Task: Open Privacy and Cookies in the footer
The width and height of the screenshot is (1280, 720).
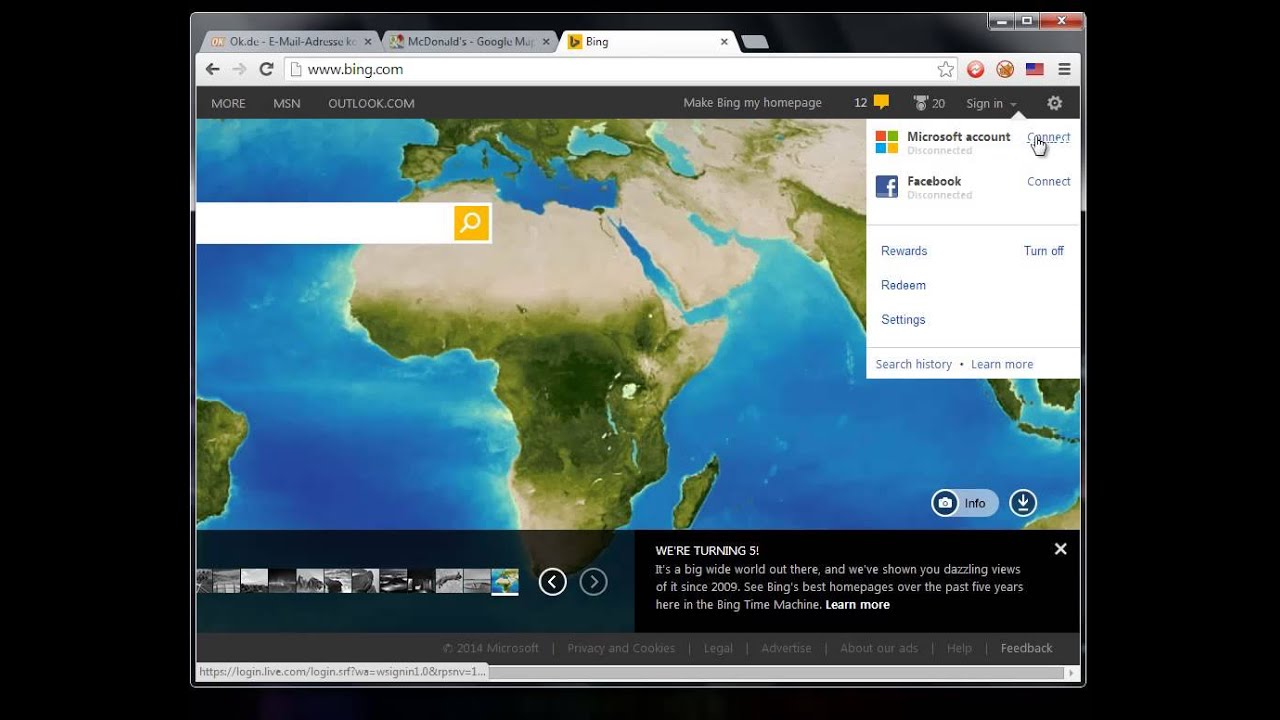Action: click(x=621, y=648)
